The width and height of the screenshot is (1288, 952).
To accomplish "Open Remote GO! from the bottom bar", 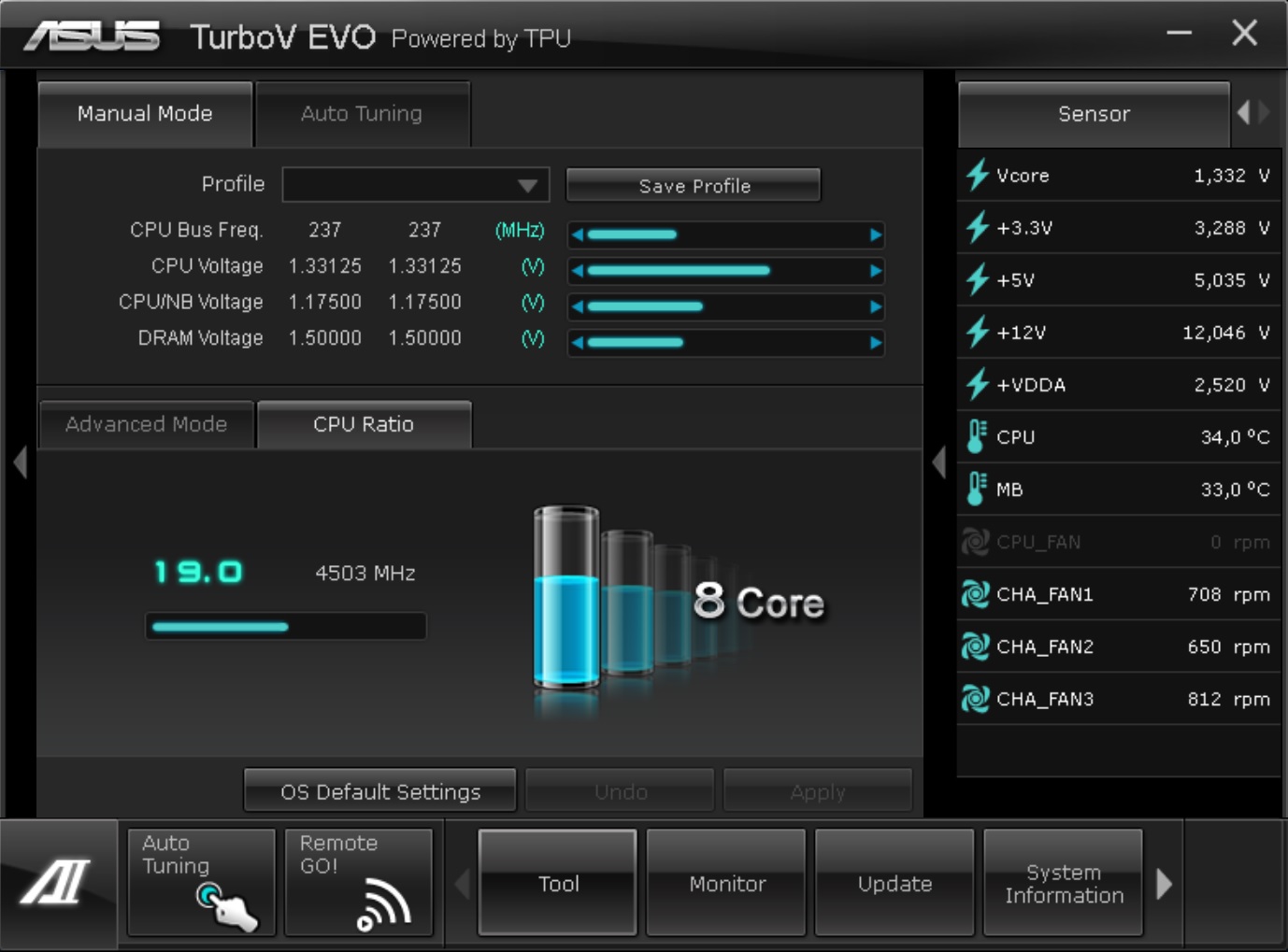I will (x=359, y=882).
